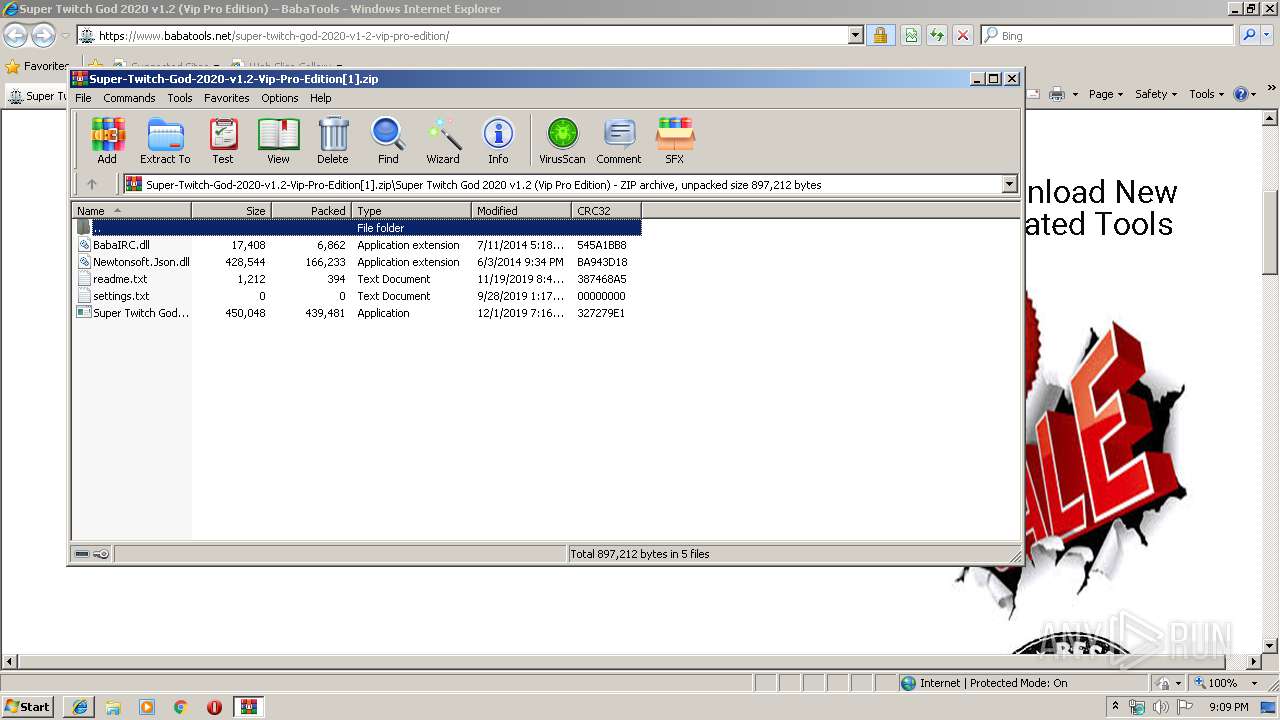Click the network tray icon

(x=1137, y=707)
